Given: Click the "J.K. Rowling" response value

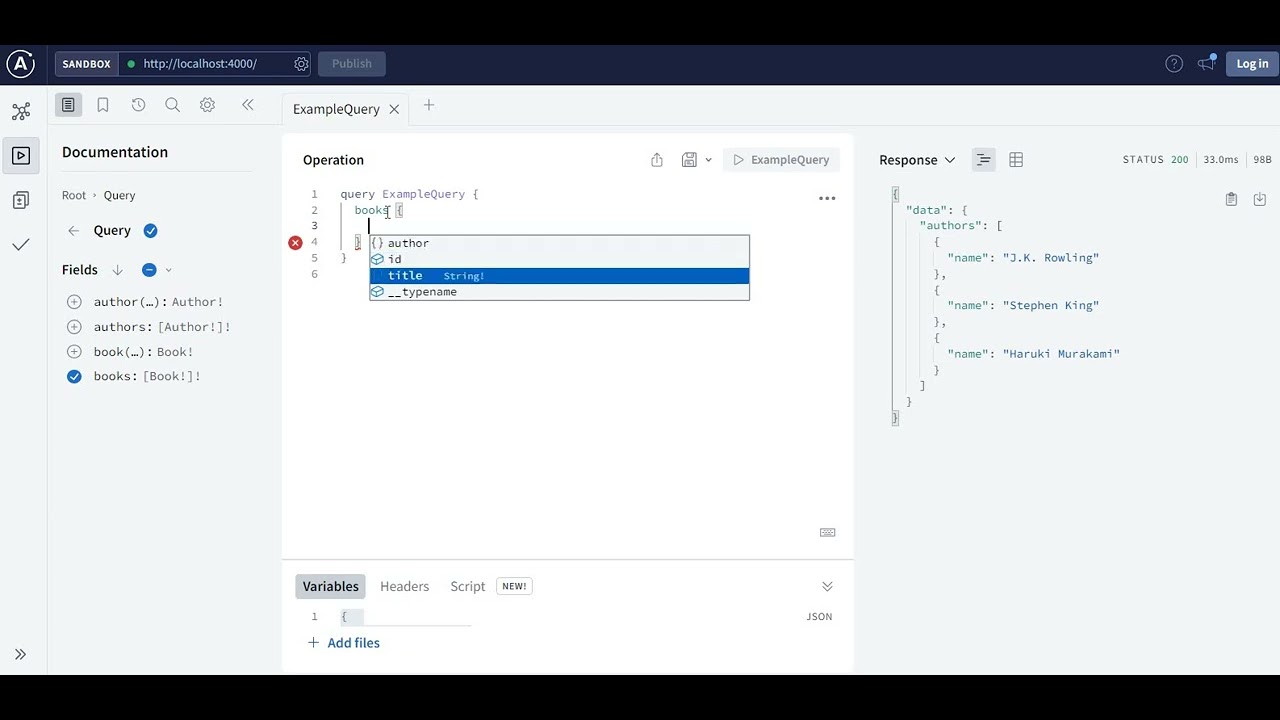Looking at the screenshot, I should (1051, 258).
